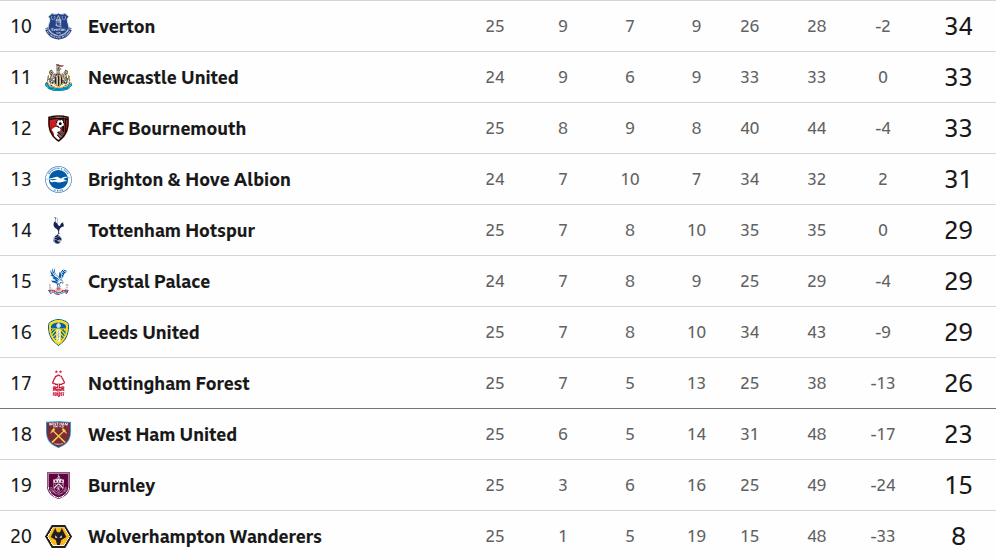The height and width of the screenshot is (560, 996).
Task: Click the Crystal Palace eagle crest
Action: click(59, 282)
